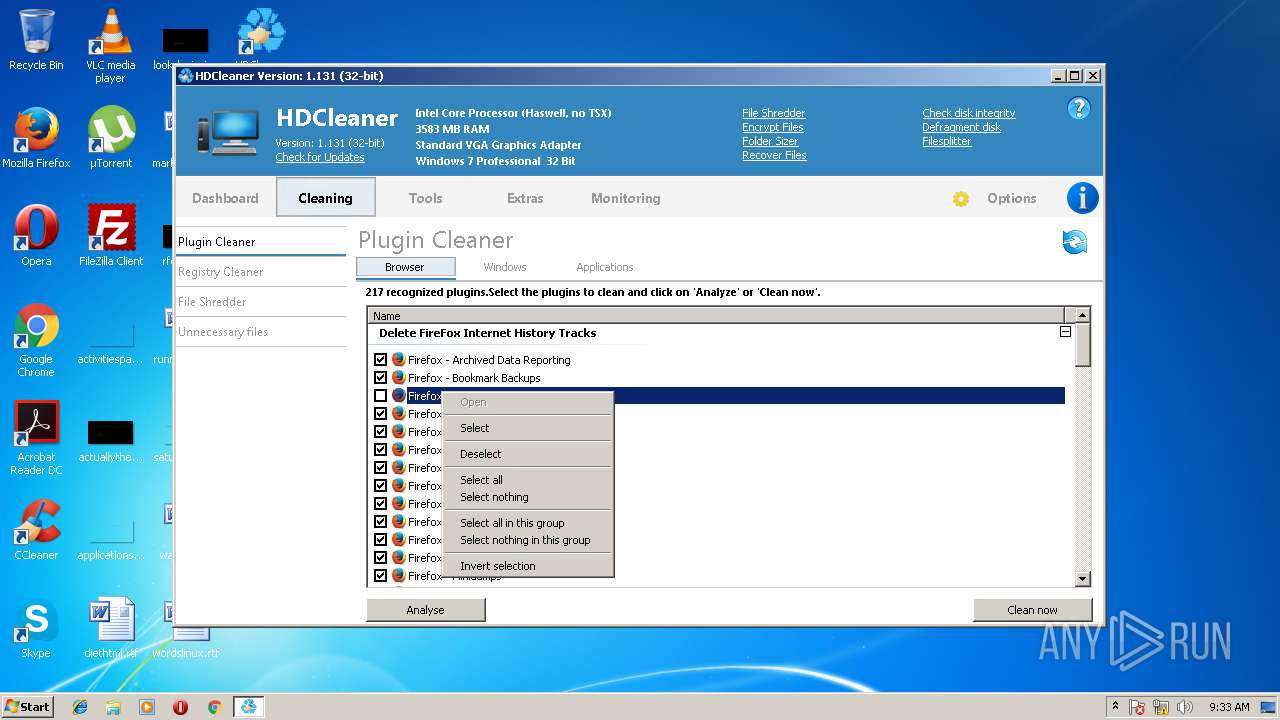Click media player taskbar icon

pos(147,707)
